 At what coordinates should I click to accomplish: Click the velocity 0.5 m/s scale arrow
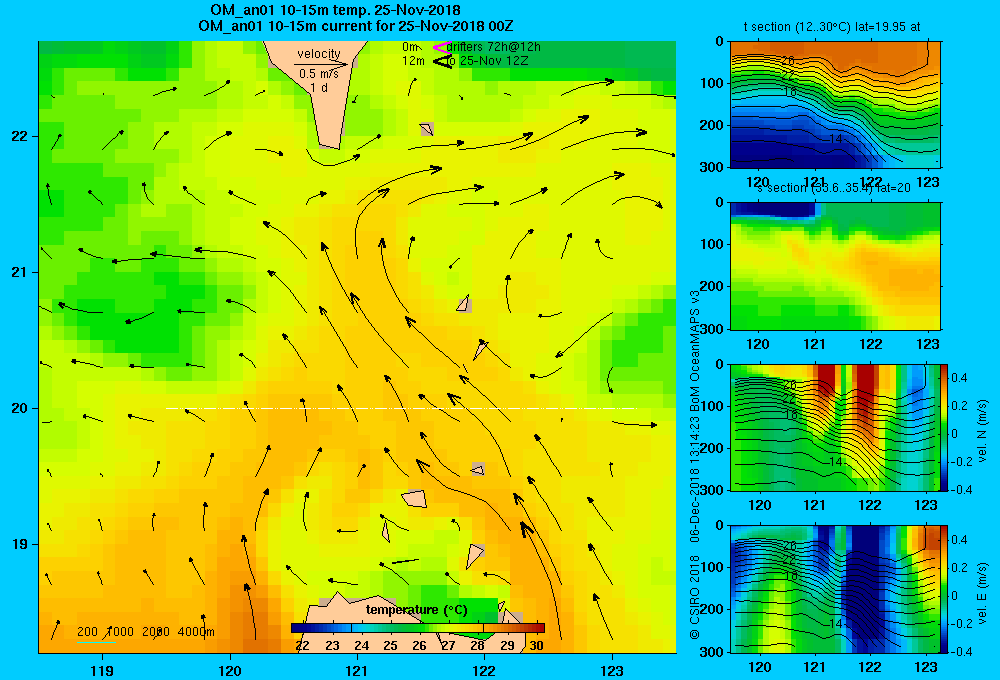[321, 64]
